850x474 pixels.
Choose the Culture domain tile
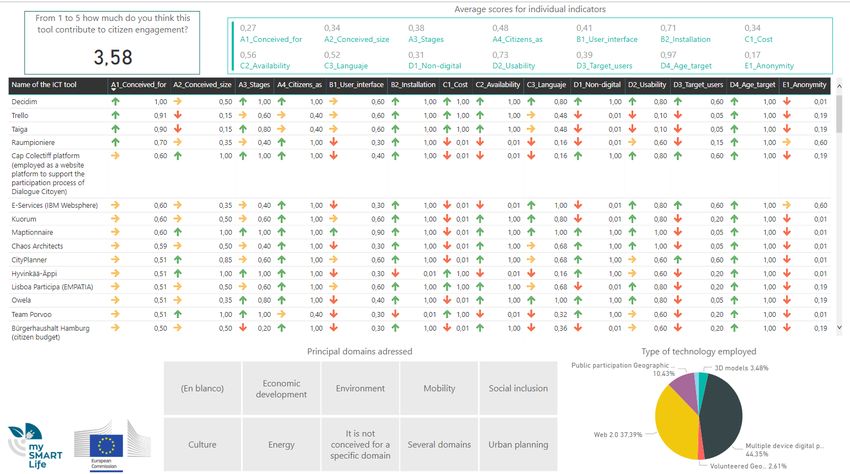(202, 444)
